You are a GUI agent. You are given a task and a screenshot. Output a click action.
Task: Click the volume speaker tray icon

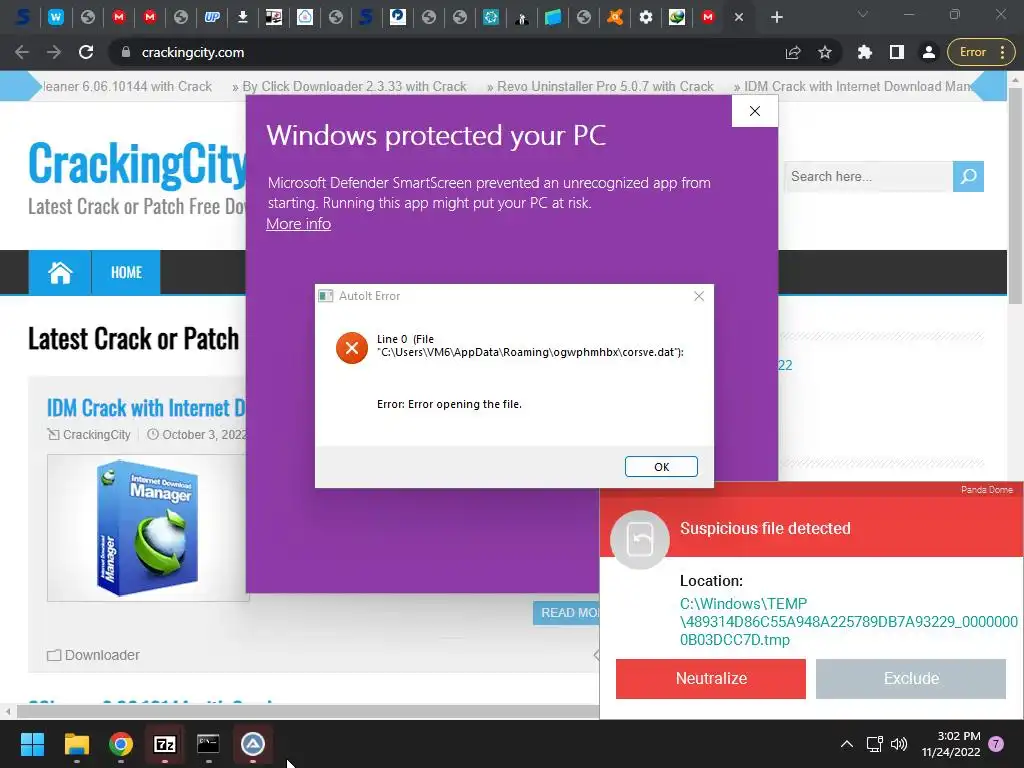pos(899,744)
